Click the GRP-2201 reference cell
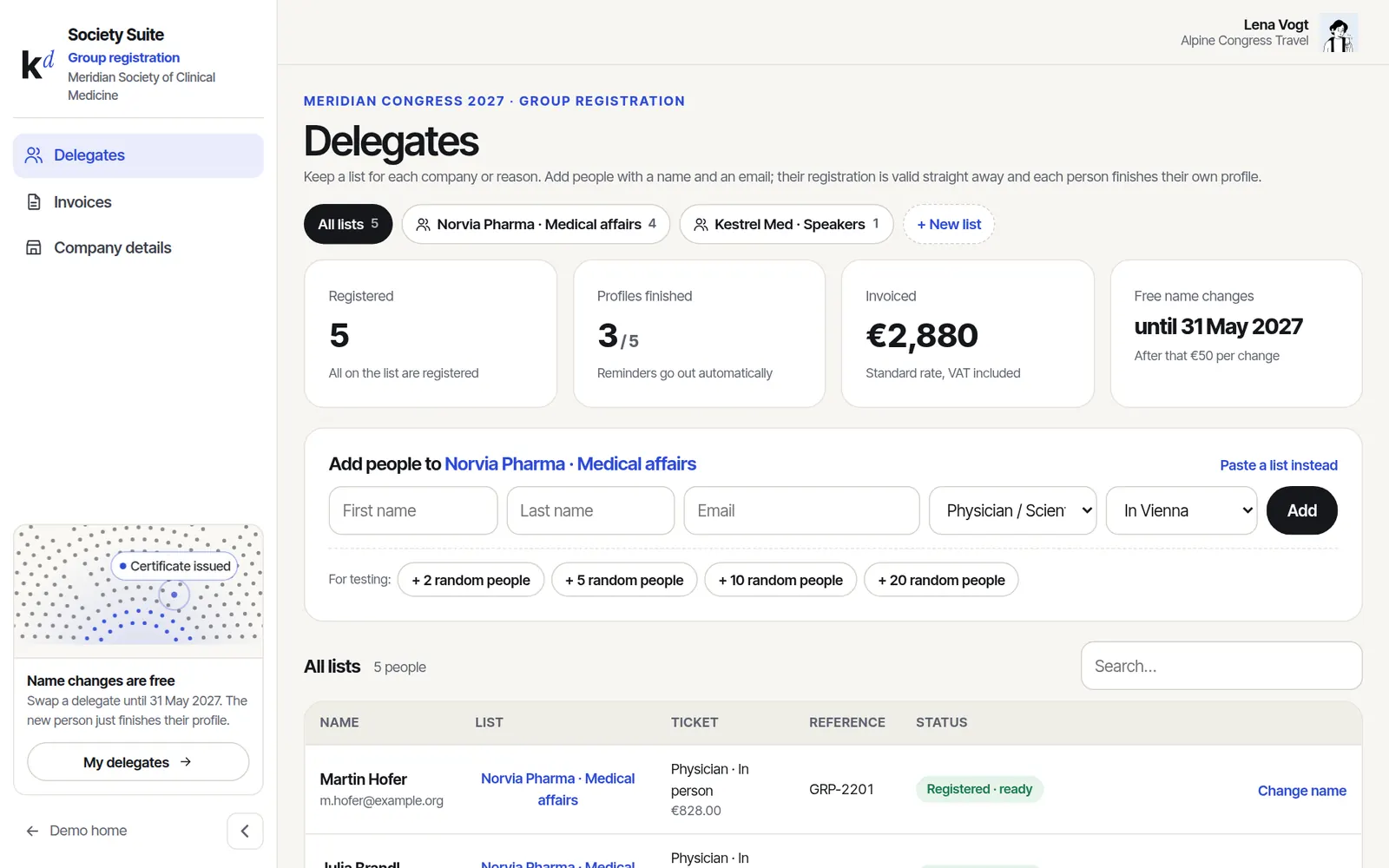Image resolution: width=1389 pixels, height=868 pixels. pyautogui.click(x=841, y=789)
